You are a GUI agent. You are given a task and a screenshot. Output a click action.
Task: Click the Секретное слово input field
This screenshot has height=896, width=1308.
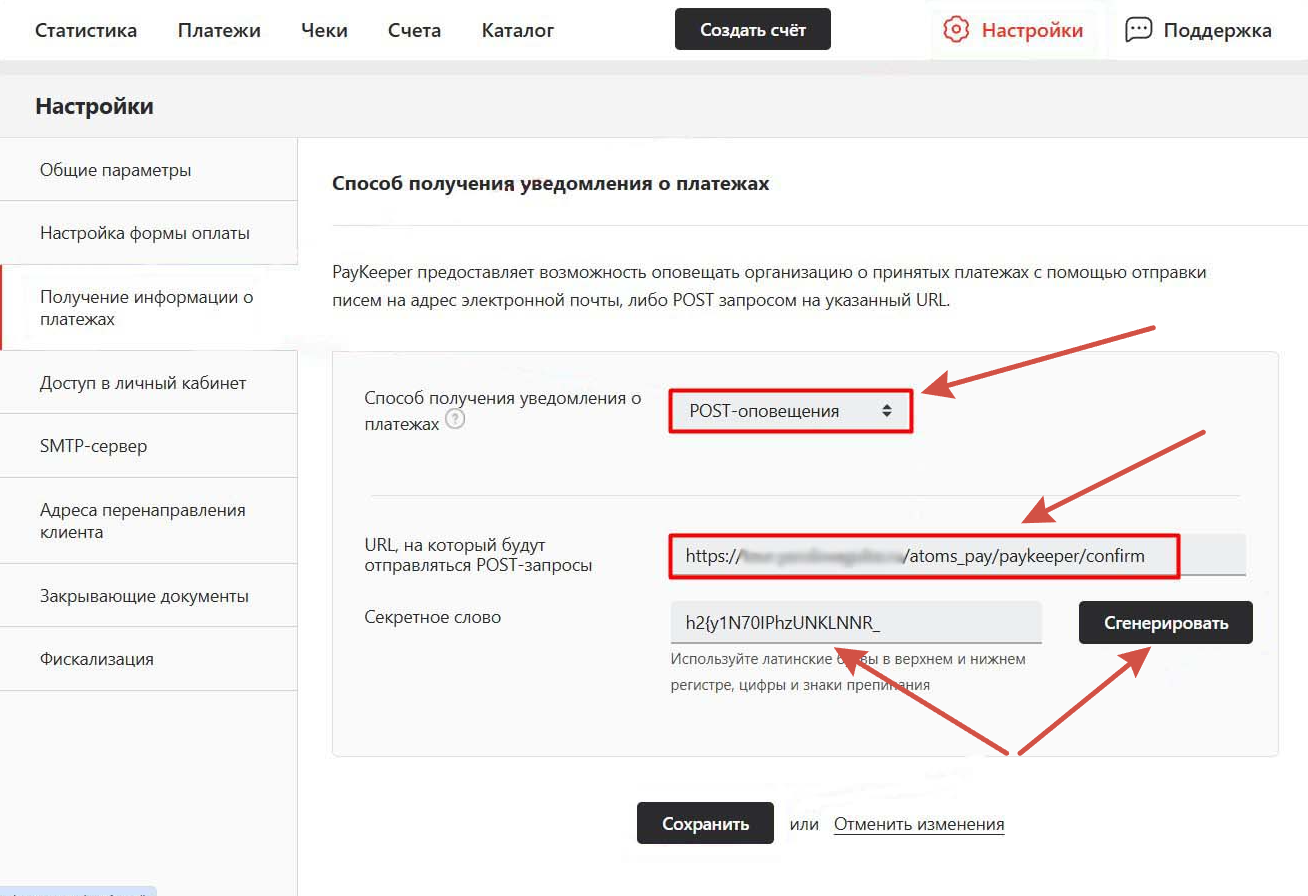tap(856, 623)
